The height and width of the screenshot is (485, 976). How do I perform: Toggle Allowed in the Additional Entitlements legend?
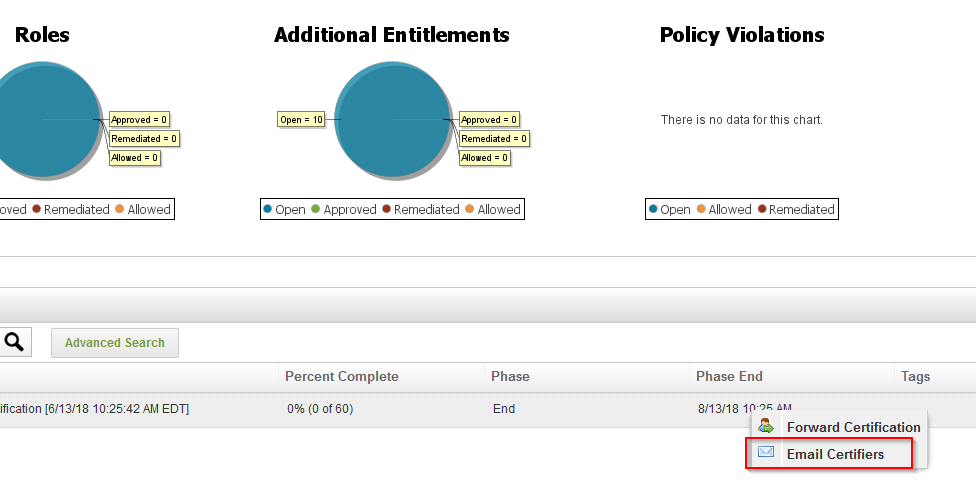click(498, 210)
